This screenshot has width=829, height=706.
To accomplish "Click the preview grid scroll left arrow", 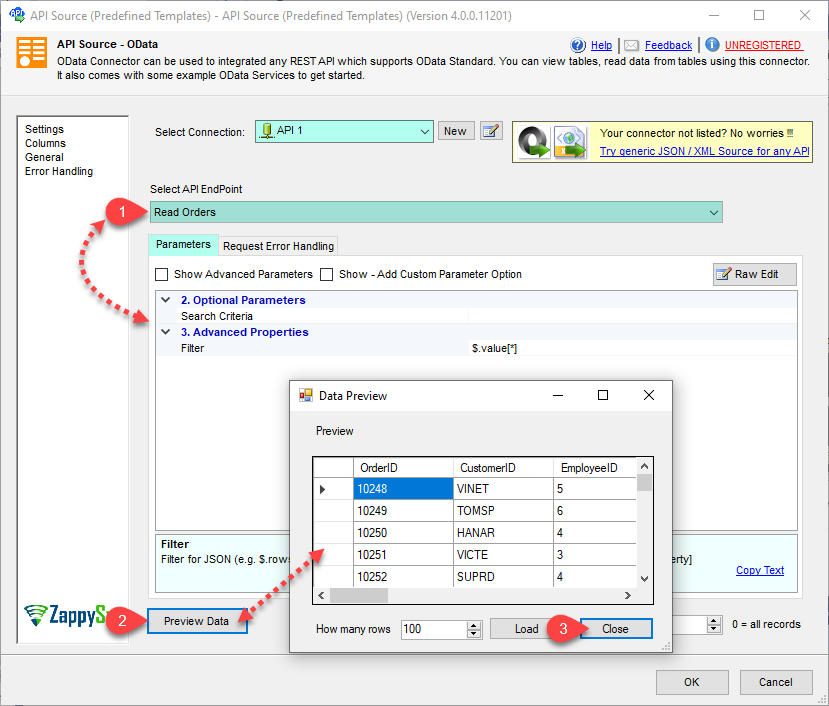I will (321, 595).
